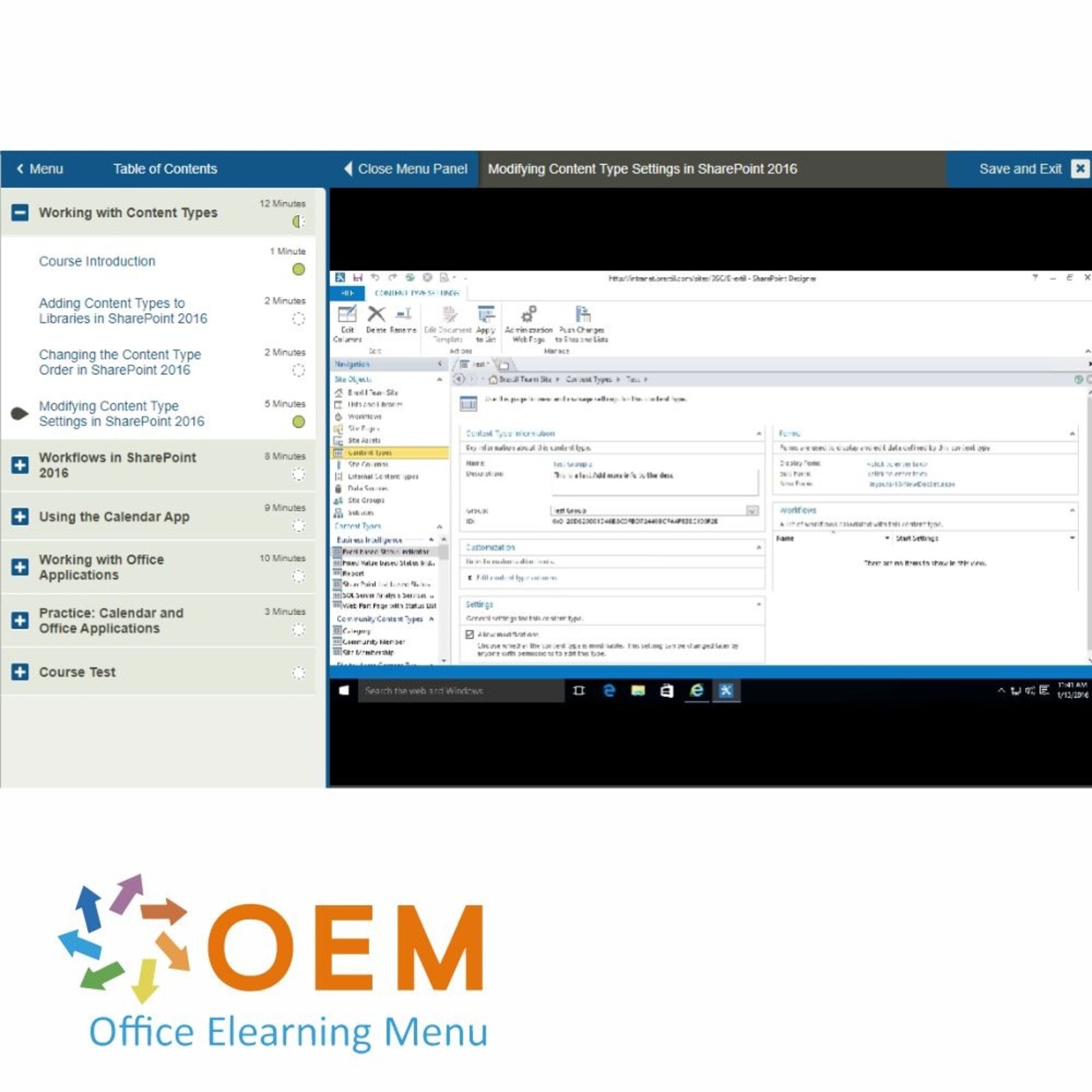Expand the Using the Calendar App section

pyautogui.click(x=20, y=516)
